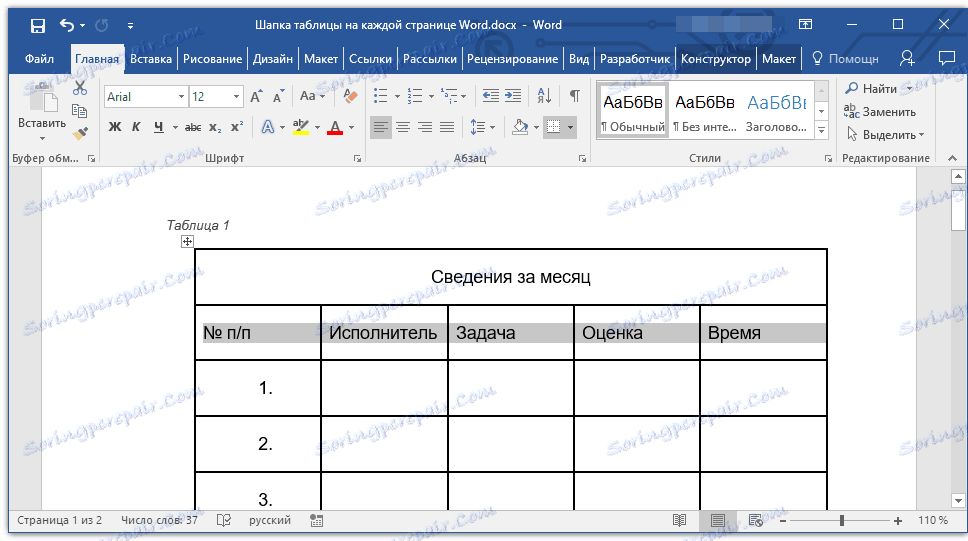This screenshot has height=541, width=968.
Task: Open the Шрифт dialog launcher
Action: [357, 159]
